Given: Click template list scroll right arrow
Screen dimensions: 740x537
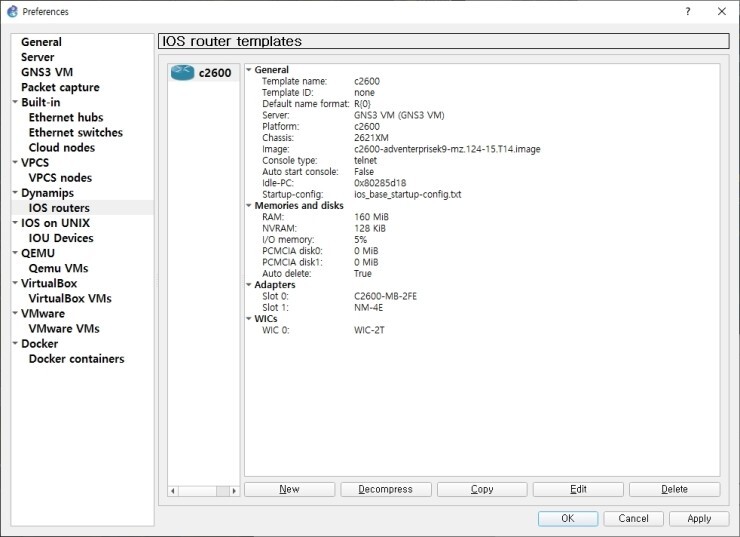Looking at the screenshot, I should [x=234, y=491].
